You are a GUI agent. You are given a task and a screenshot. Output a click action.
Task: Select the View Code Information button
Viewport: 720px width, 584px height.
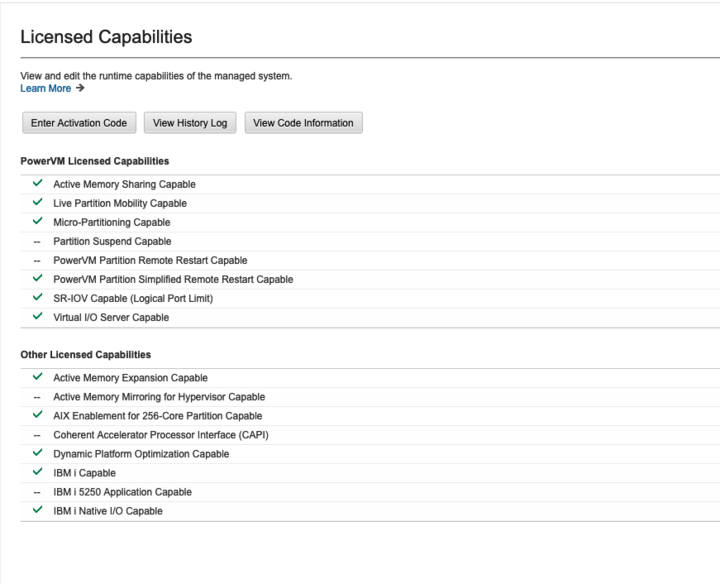pyautogui.click(x=304, y=123)
